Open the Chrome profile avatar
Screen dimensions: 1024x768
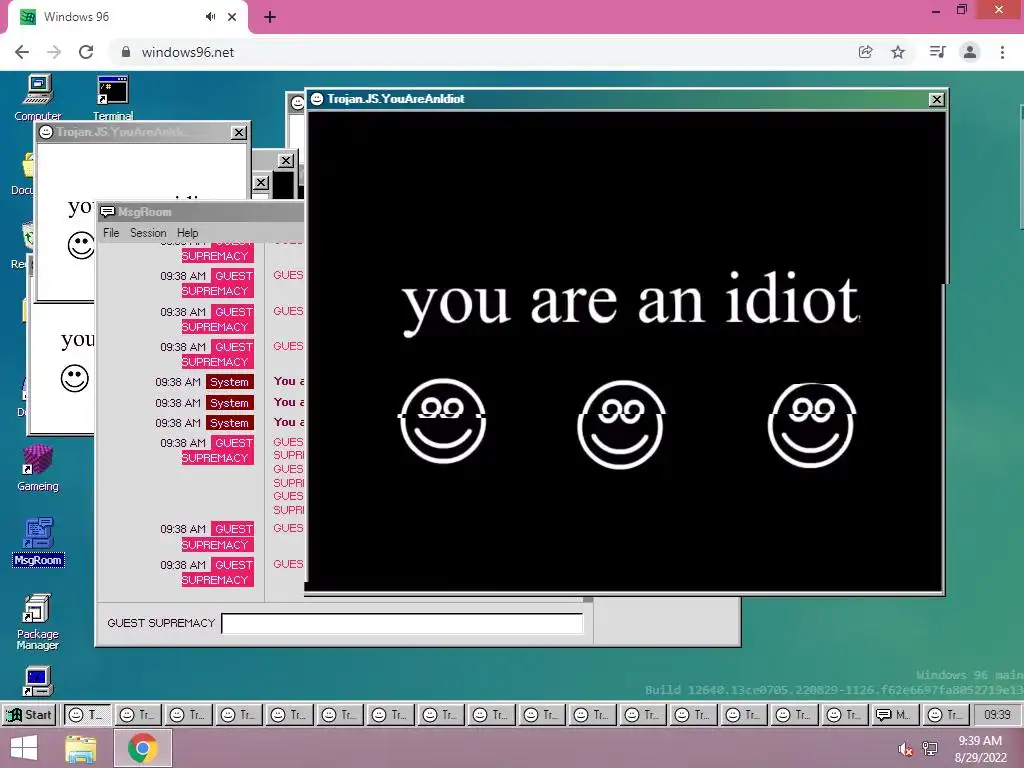point(970,52)
